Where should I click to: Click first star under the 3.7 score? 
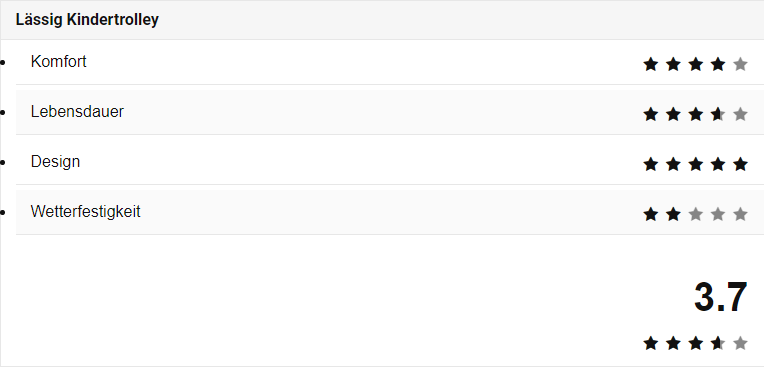click(x=650, y=343)
